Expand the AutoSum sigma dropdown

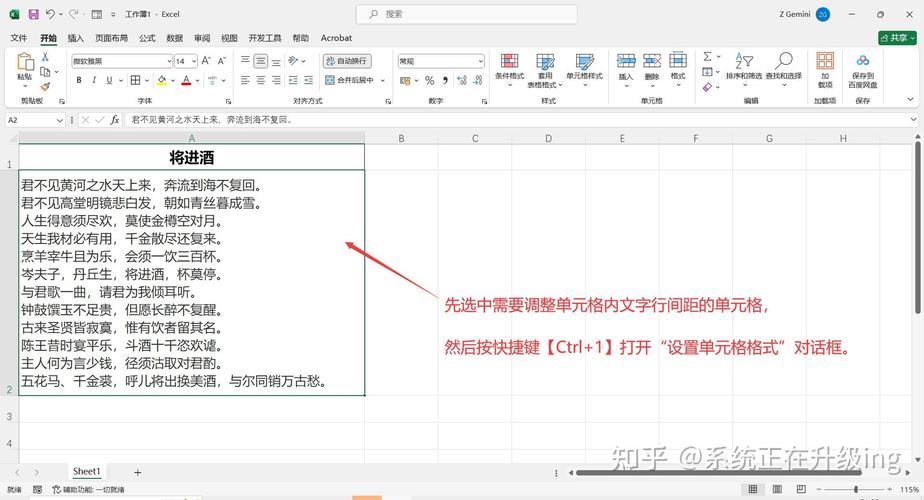(x=718, y=57)
